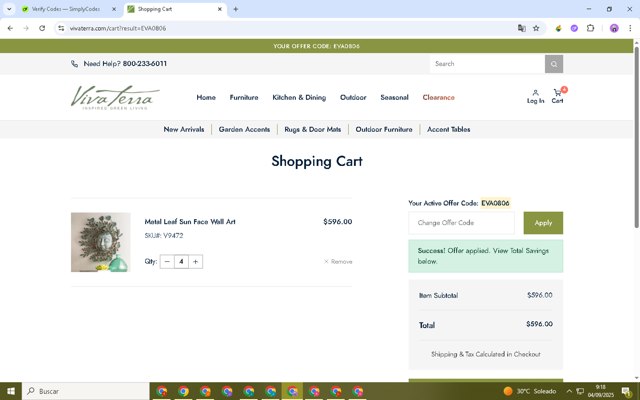Call 800-233-6011 help number
Viewport: 640px width, 400px height.
[x=144, y=64]
